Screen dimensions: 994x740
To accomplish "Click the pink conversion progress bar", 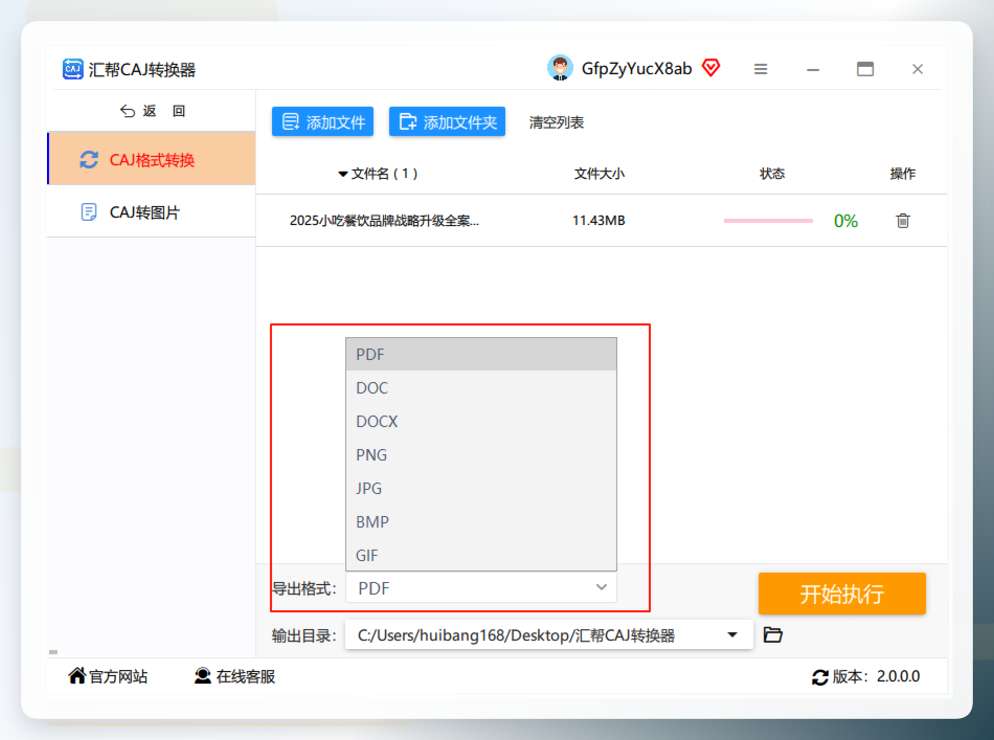I will 768,221.
